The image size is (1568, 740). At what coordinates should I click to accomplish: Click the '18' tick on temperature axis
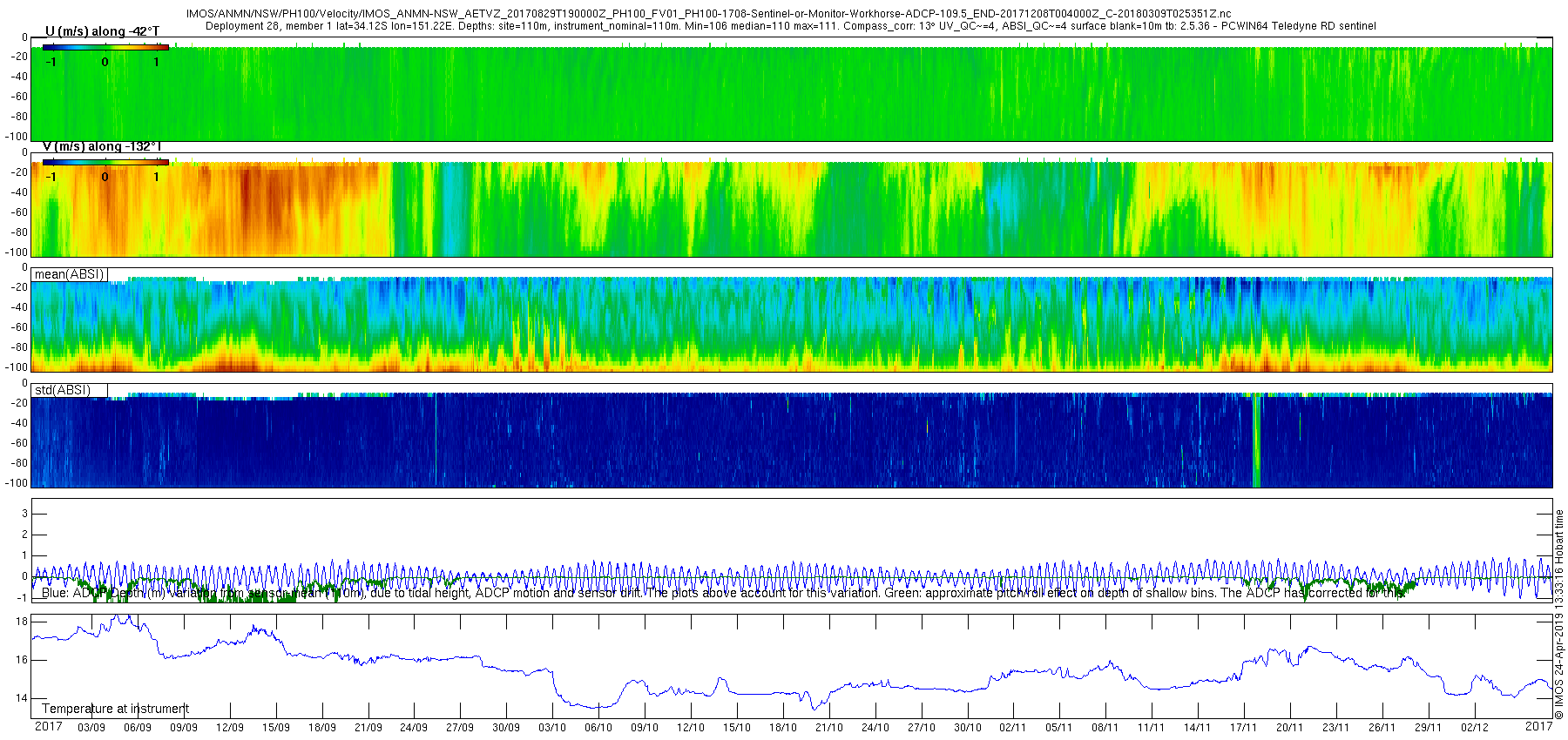click(x=23, y=622)
